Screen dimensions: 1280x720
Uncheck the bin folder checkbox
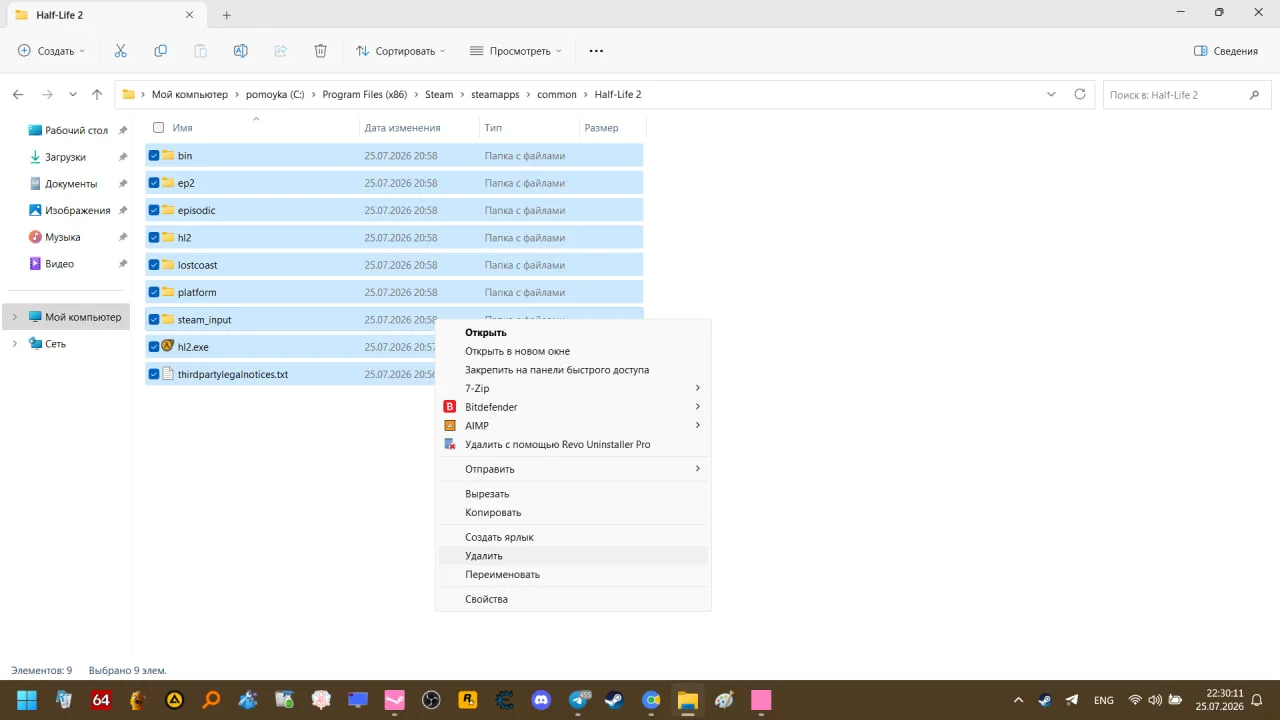click(154, 155)
